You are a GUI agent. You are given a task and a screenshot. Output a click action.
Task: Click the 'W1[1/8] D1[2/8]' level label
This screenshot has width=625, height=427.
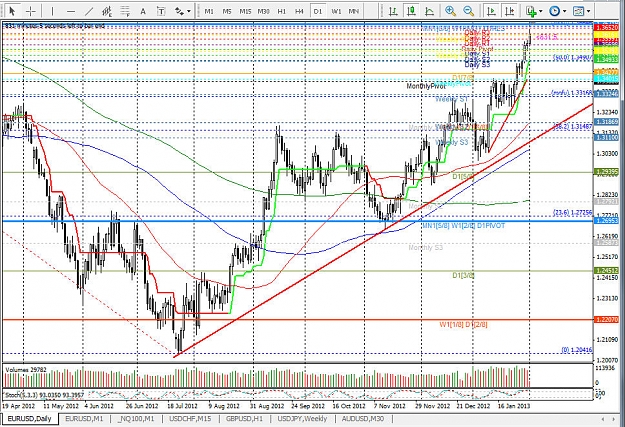463,324
